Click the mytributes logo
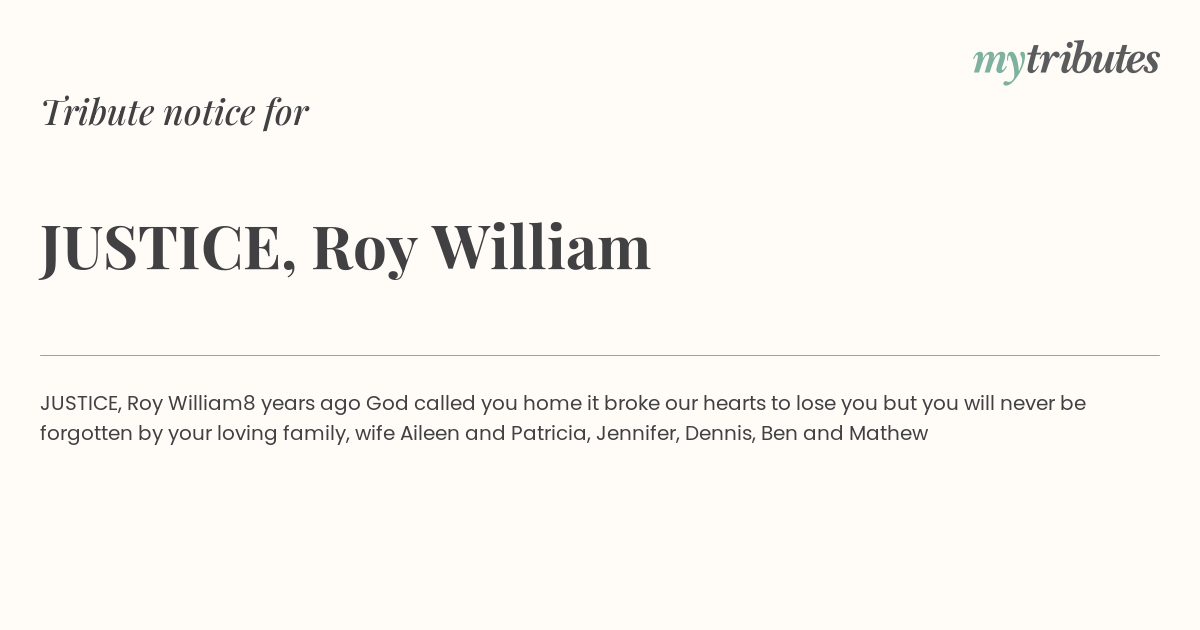 pos(1066,61)
